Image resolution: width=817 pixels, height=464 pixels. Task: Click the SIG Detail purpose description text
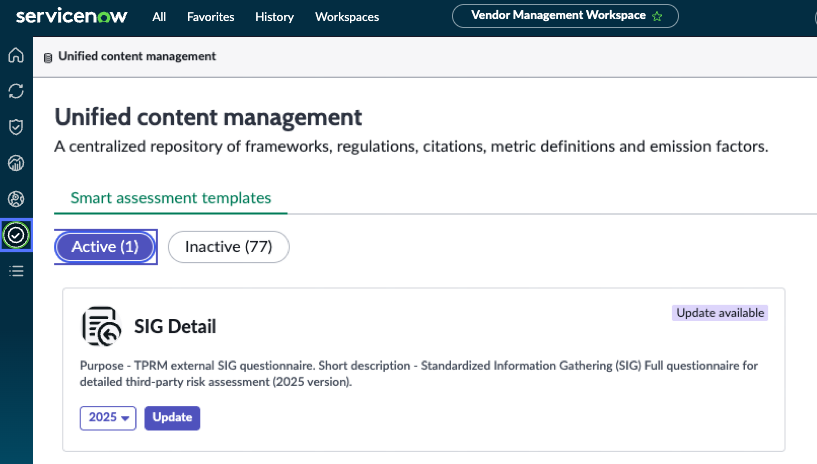(x=418, y=374)
